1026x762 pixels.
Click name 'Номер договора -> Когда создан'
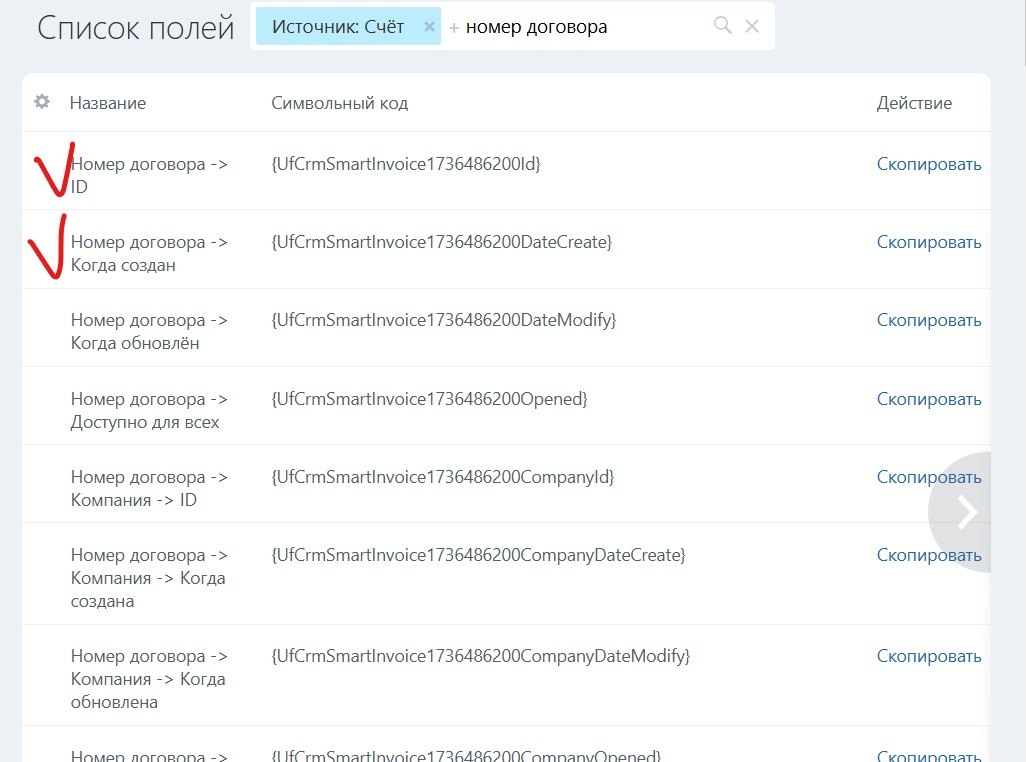149,253
